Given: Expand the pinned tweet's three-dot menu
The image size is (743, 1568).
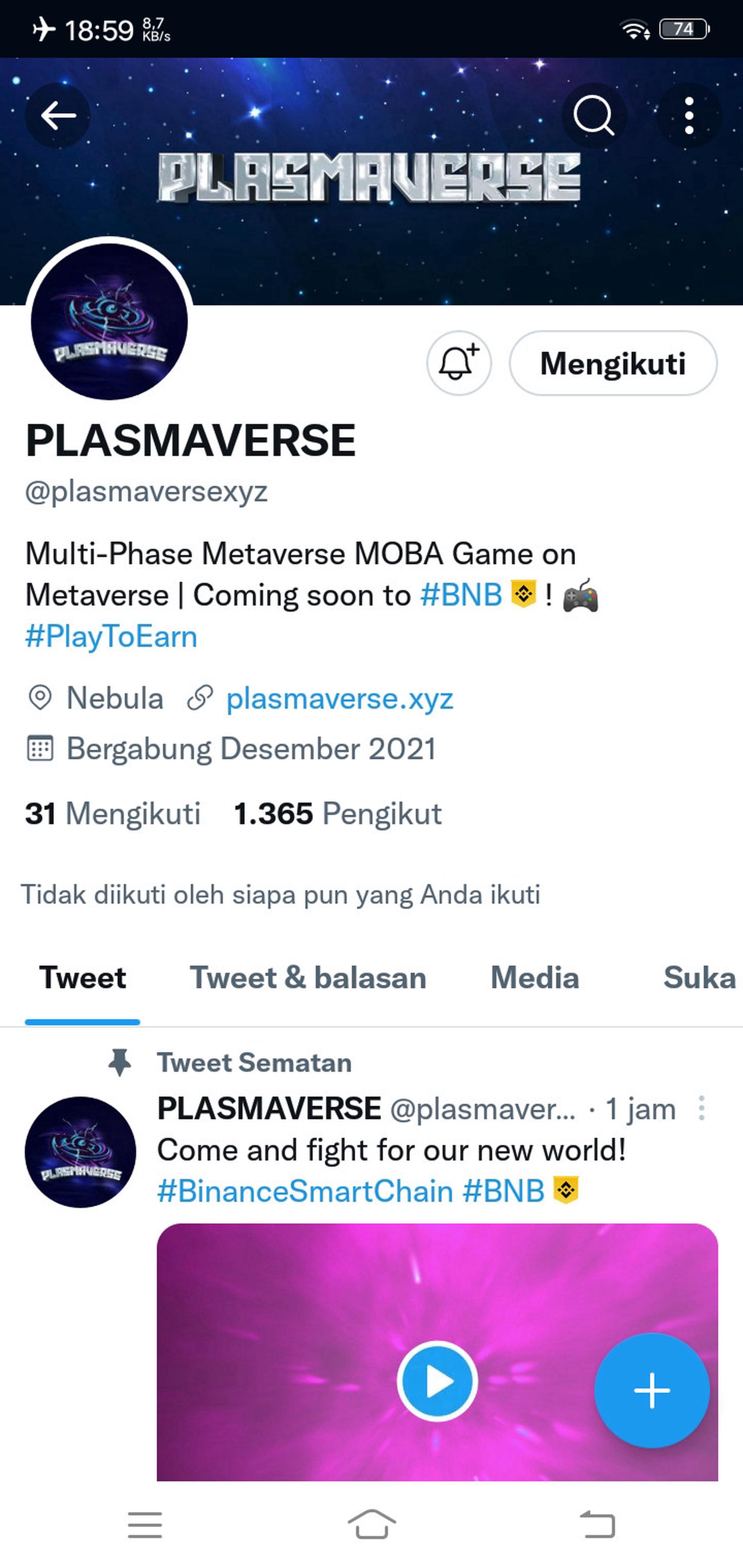Looking at the screenshot, I should point(702,1109).
